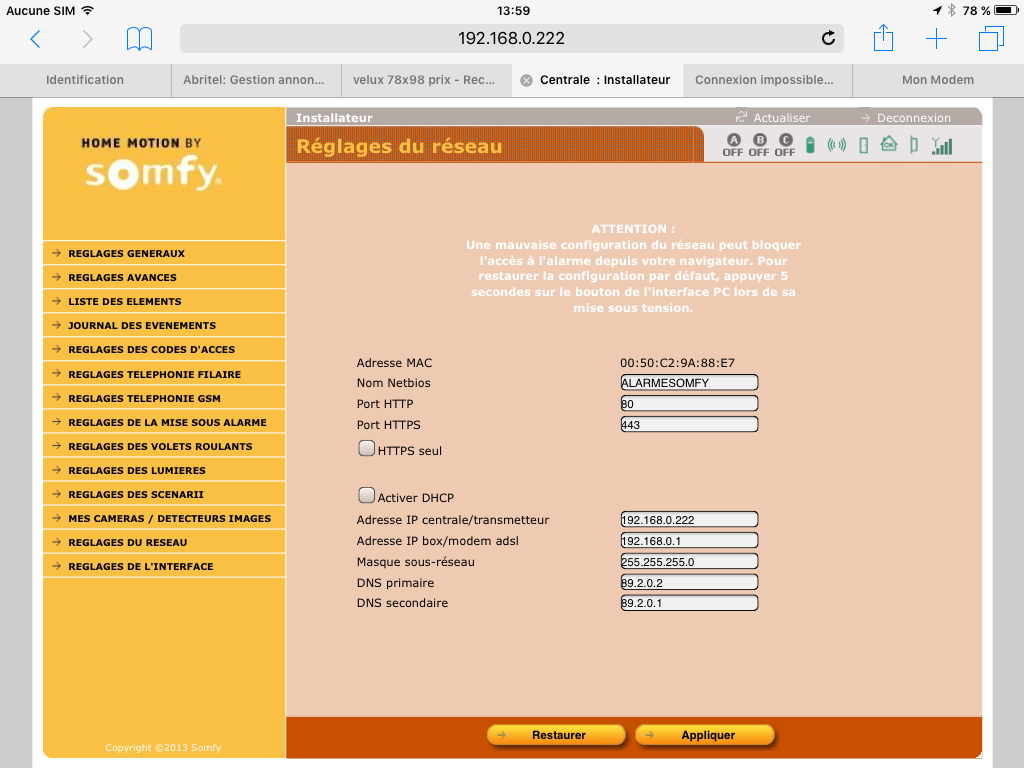Focus the DNS secondaire field
This screenshot has width=1024, height=768.
tap(689, 603)
